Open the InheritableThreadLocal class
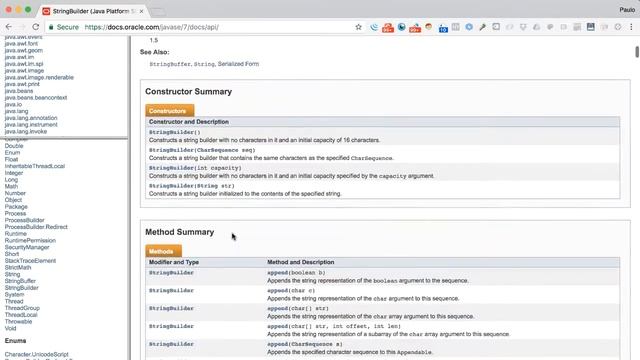Viewport: 640px width, 360px height. (35, 166)
